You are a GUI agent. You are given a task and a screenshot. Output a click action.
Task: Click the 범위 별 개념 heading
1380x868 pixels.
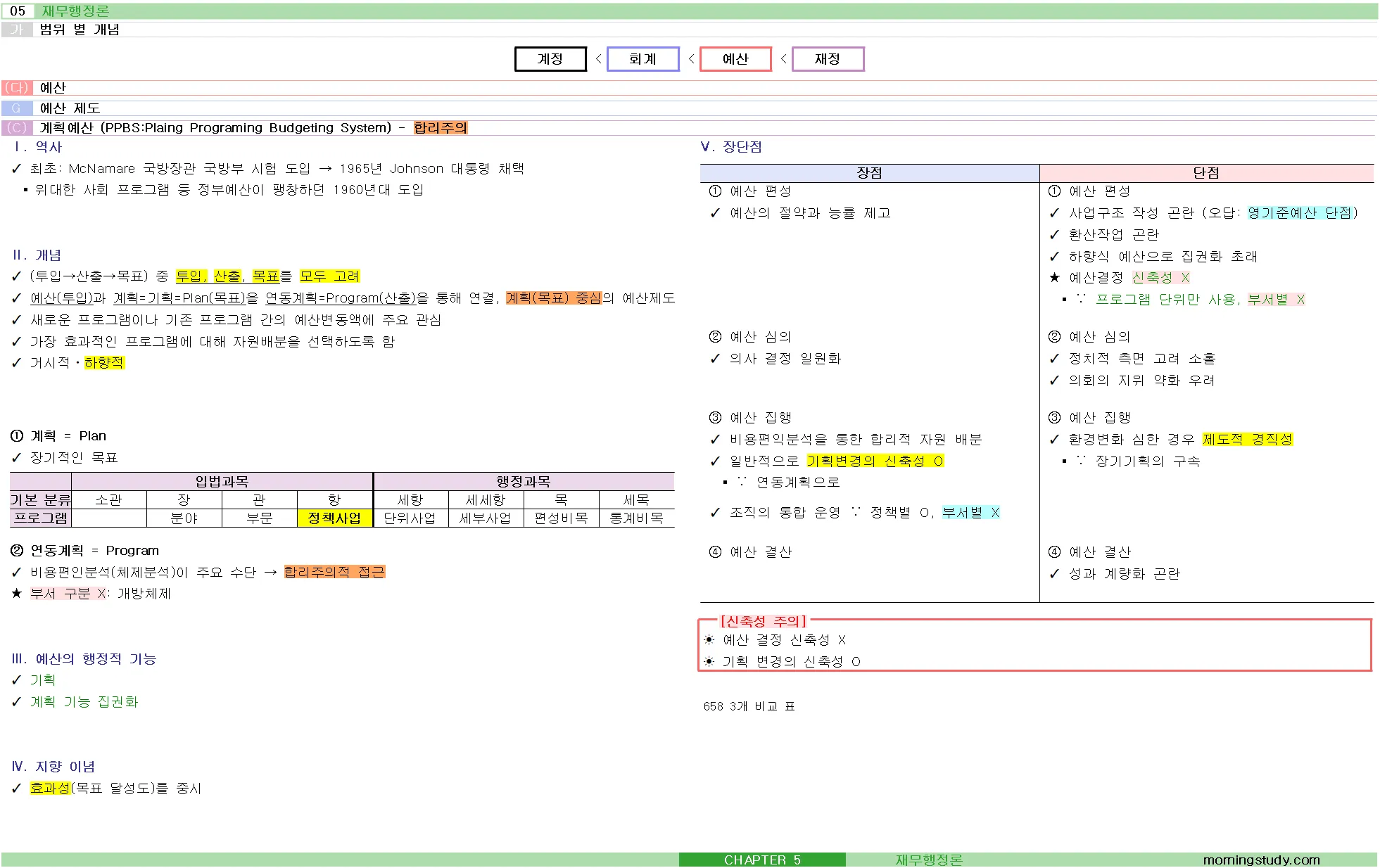point(80,30)
